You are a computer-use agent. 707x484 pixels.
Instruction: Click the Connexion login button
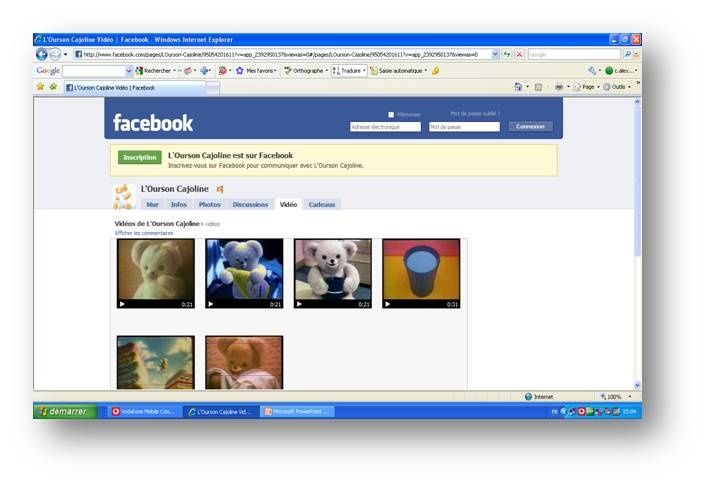click(x=531, y=126)
